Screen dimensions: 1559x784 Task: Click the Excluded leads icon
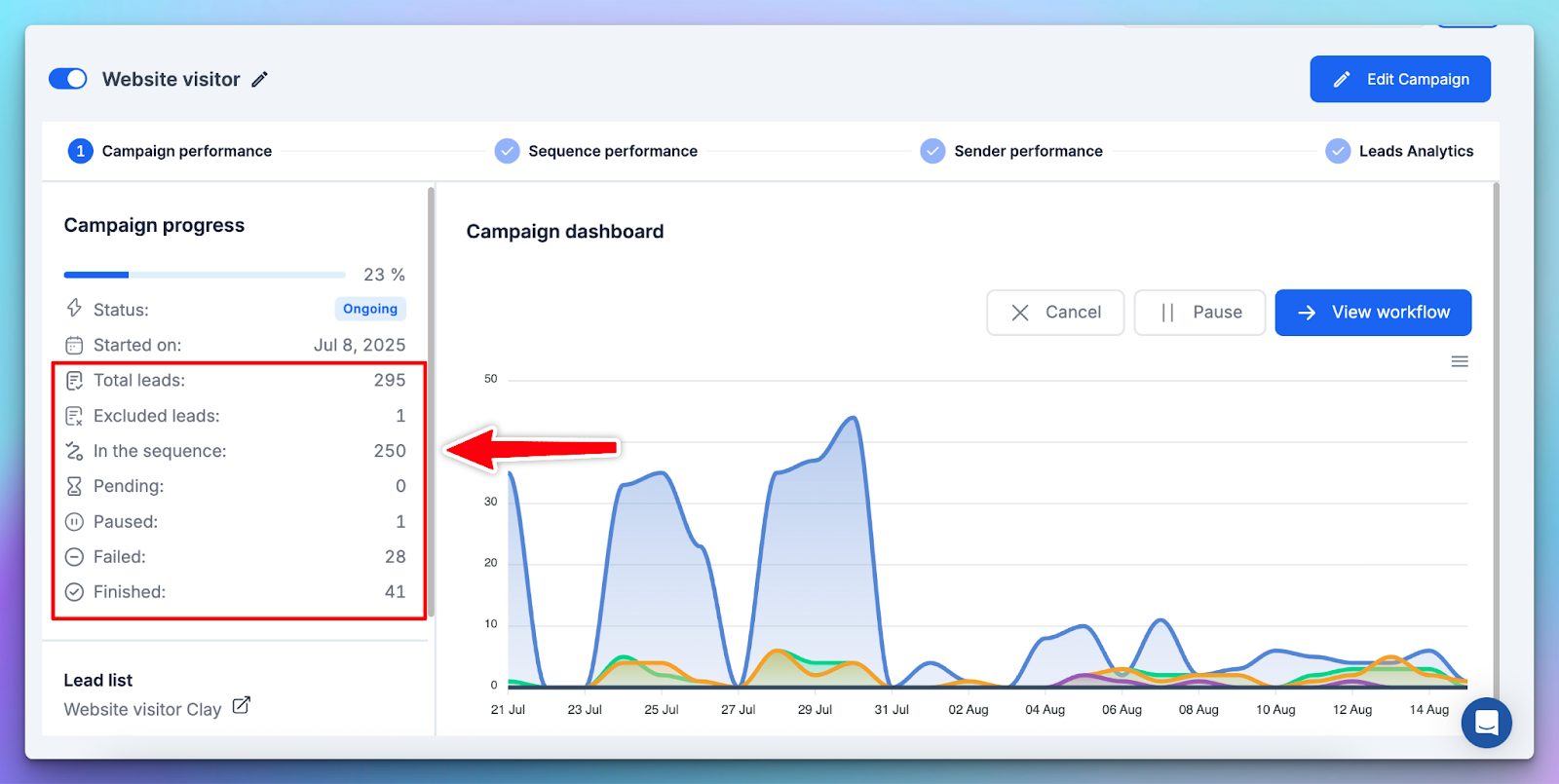pos(74,416)
